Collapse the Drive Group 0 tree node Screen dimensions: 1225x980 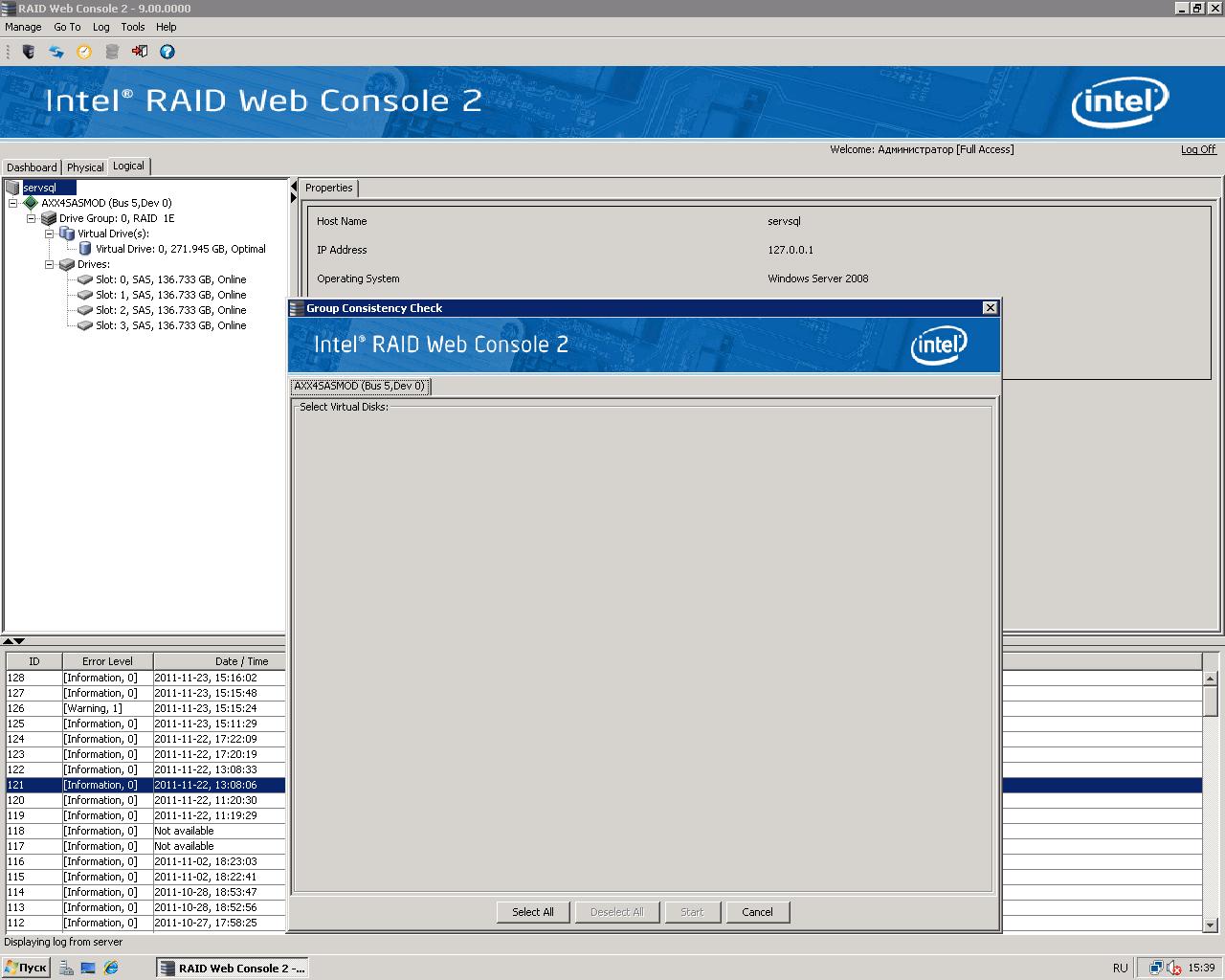(x=32, y=218)
